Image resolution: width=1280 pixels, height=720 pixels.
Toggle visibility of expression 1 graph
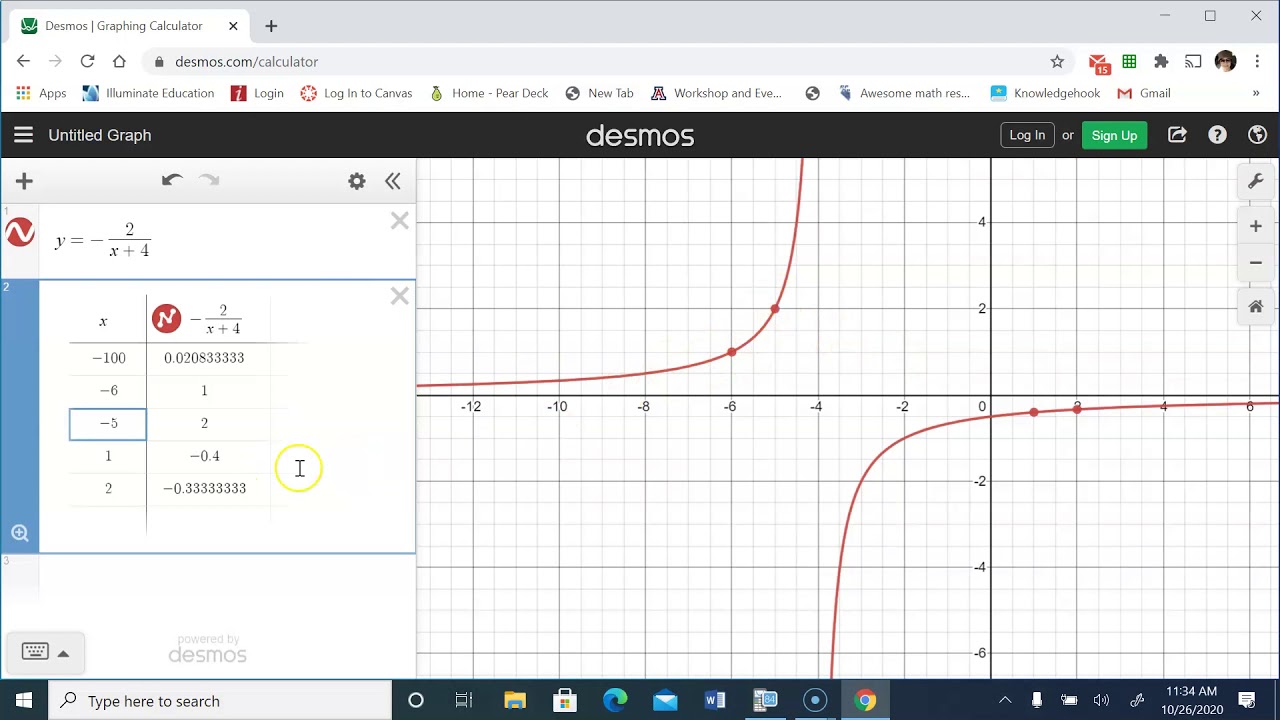(x=20, y=233)
